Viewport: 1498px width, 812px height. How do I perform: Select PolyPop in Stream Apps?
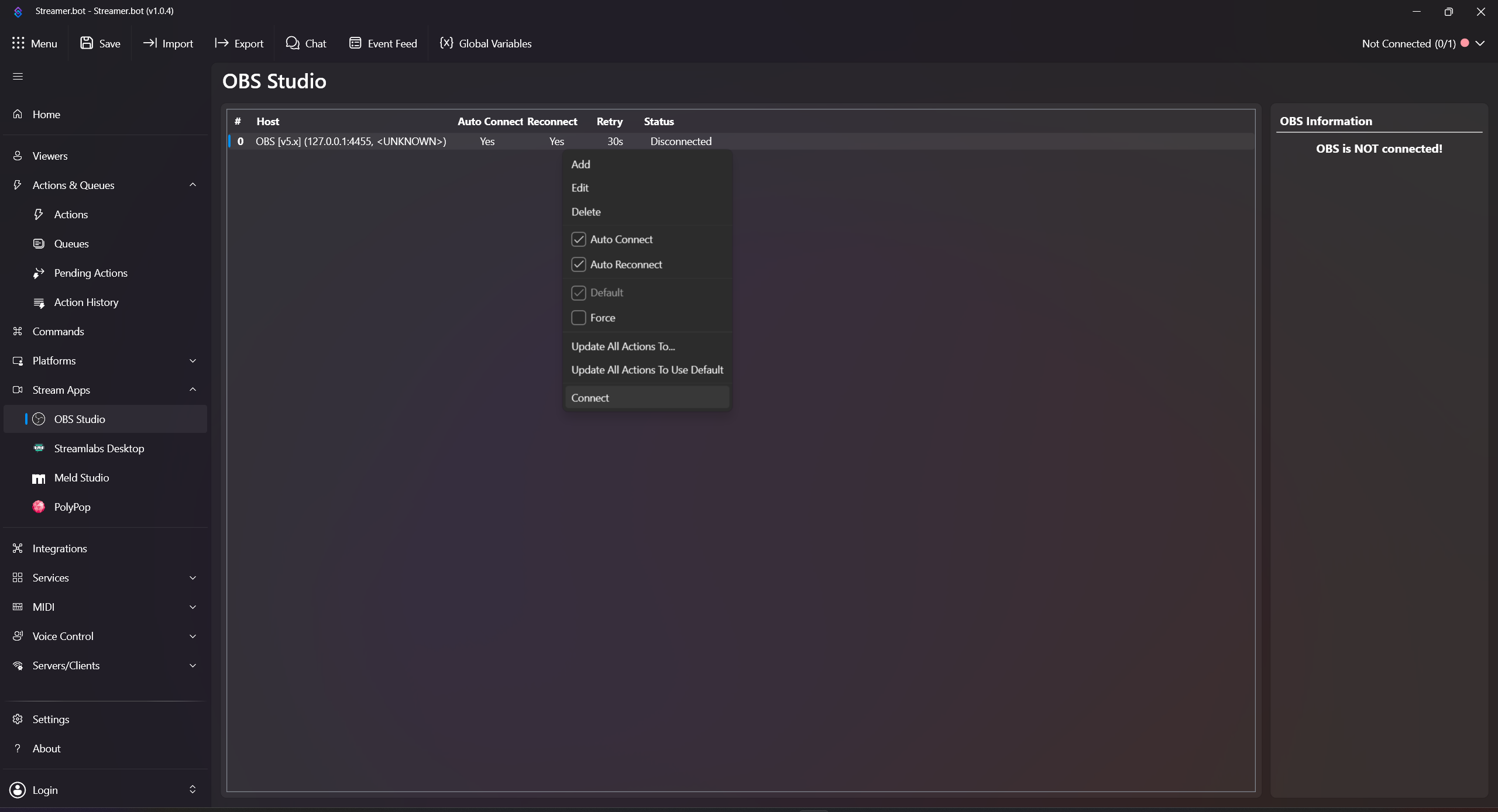coord(72,507)
